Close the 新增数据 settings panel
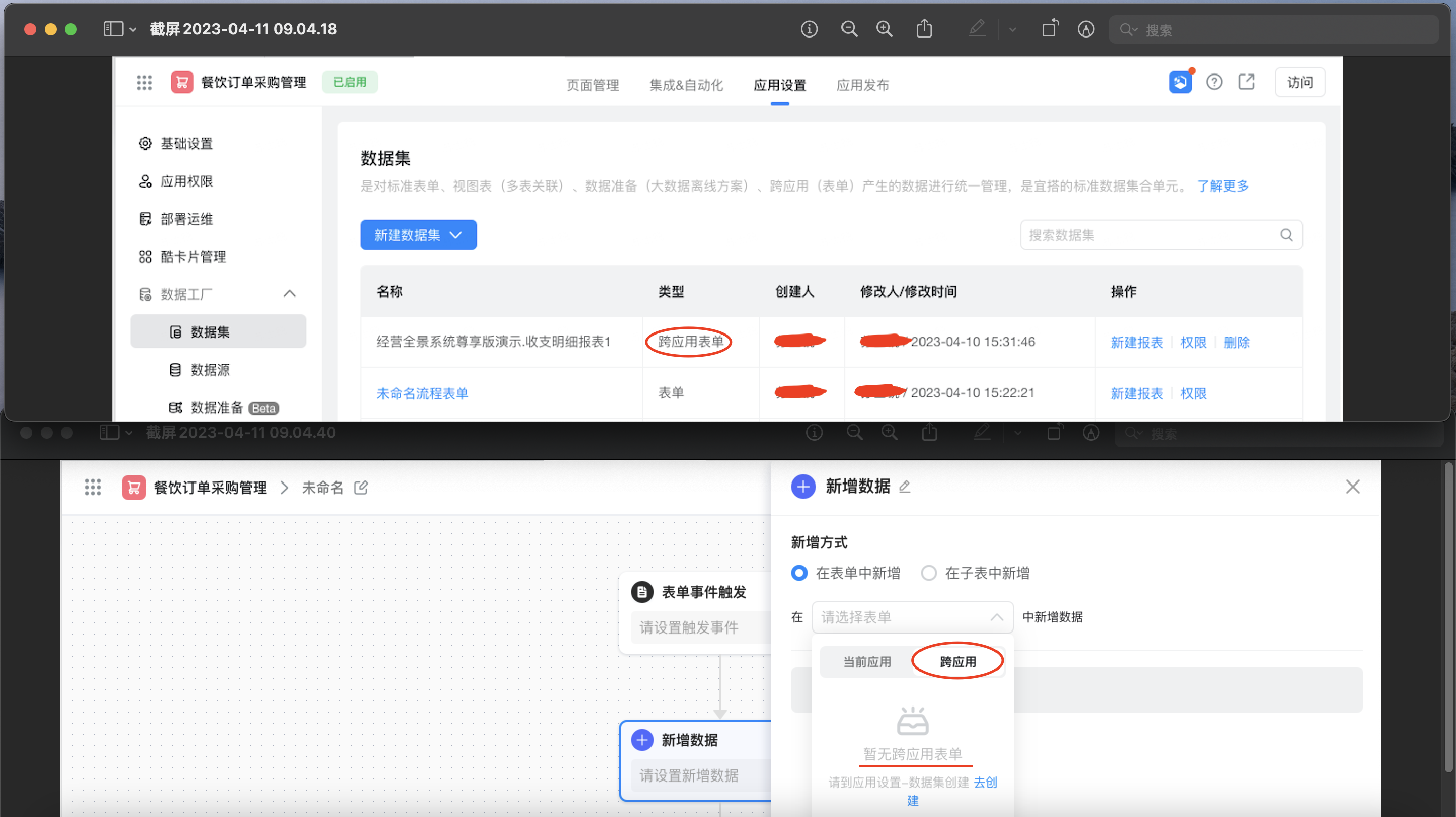This screenshot has width=1456, height=817. [1352, 486]
